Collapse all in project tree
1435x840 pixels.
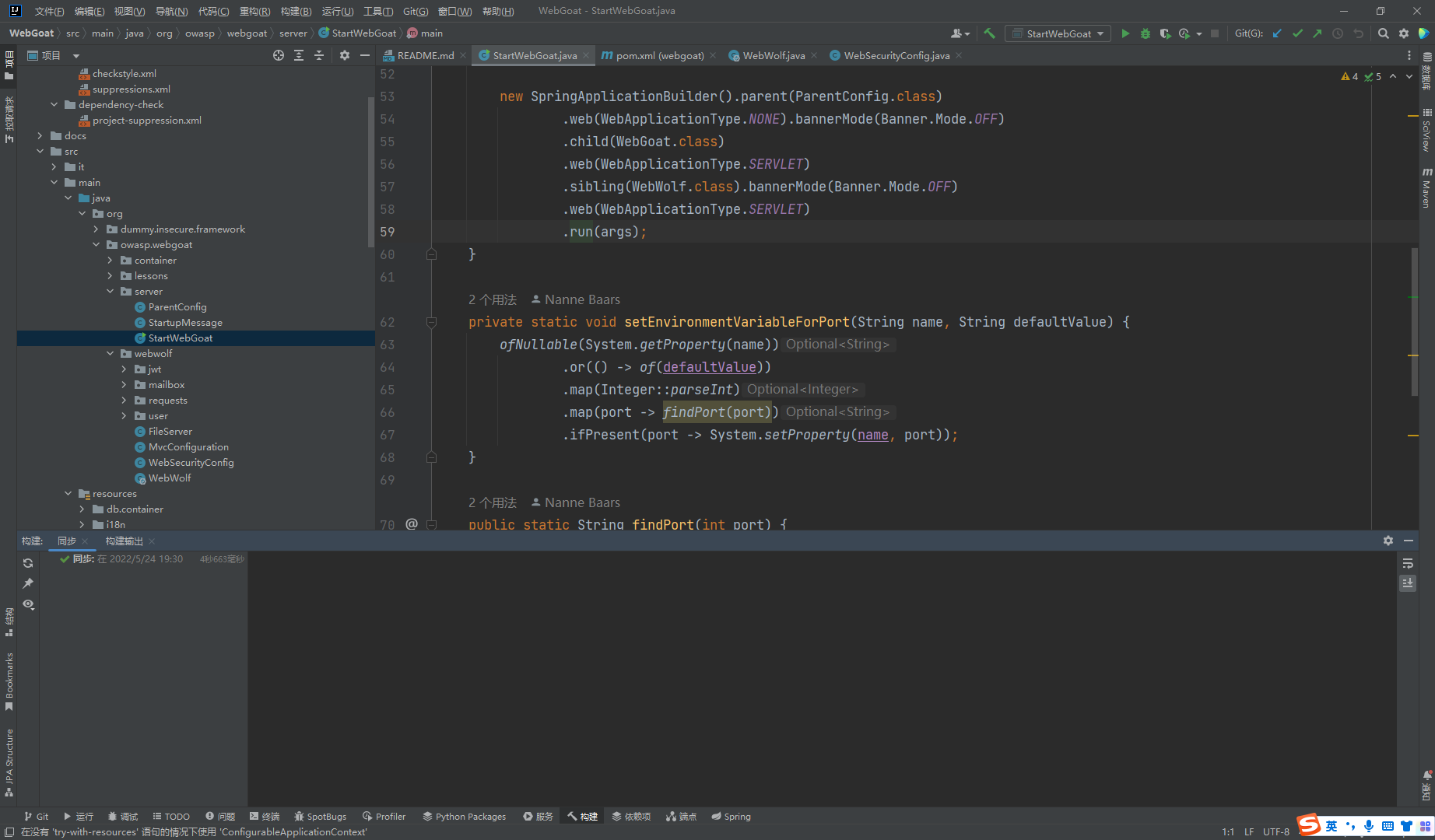[x=319, y=55]
